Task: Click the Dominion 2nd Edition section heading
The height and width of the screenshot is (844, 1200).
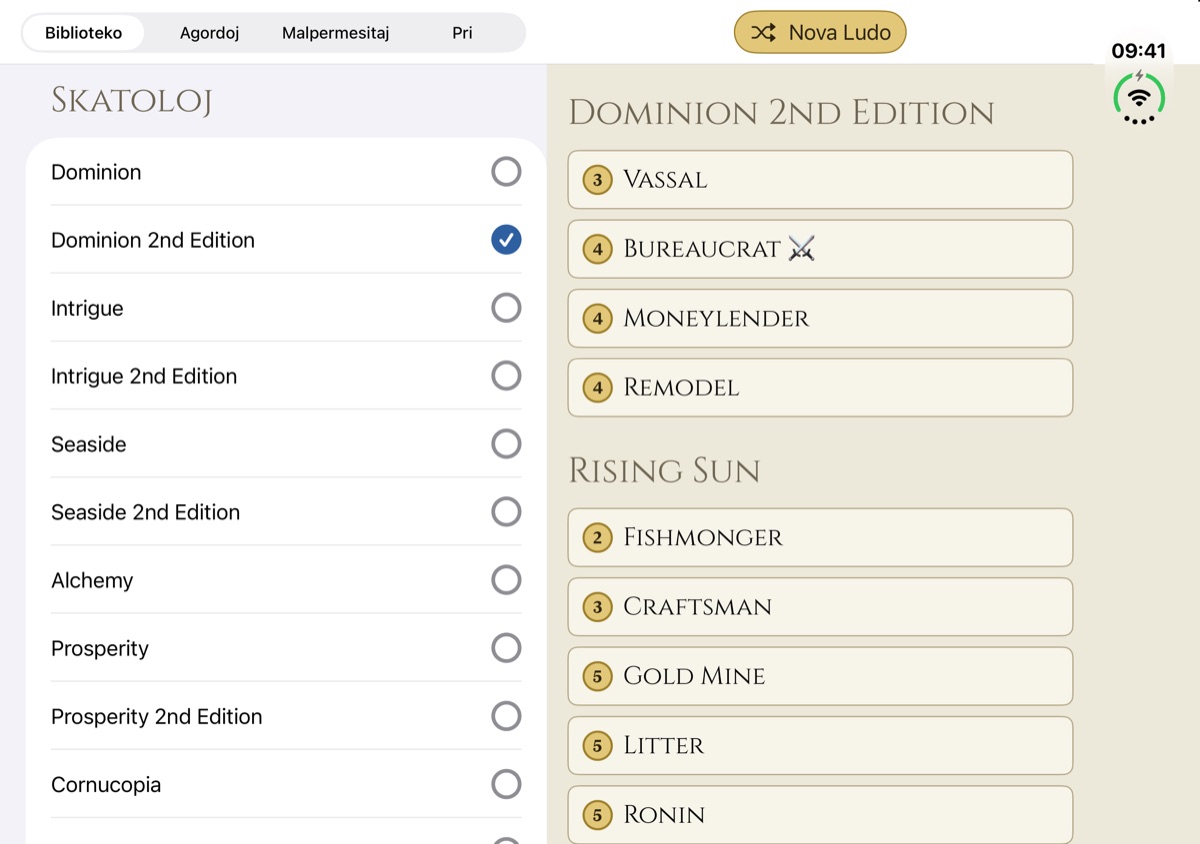Action: point(781,113)
